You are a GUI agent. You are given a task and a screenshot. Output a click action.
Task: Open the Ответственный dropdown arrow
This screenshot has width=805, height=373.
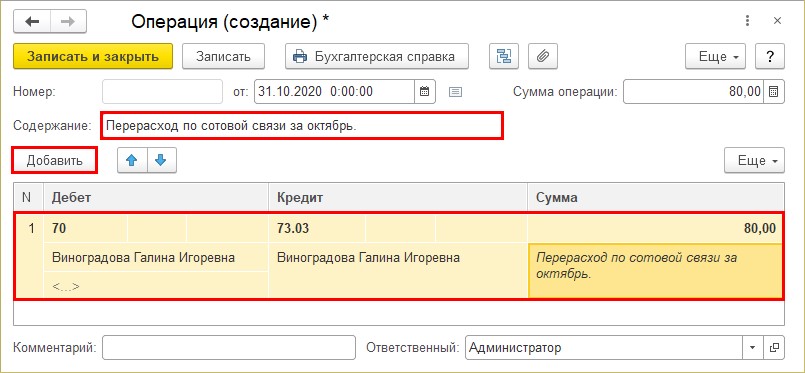pyautogui.click(x=753, y=348)
